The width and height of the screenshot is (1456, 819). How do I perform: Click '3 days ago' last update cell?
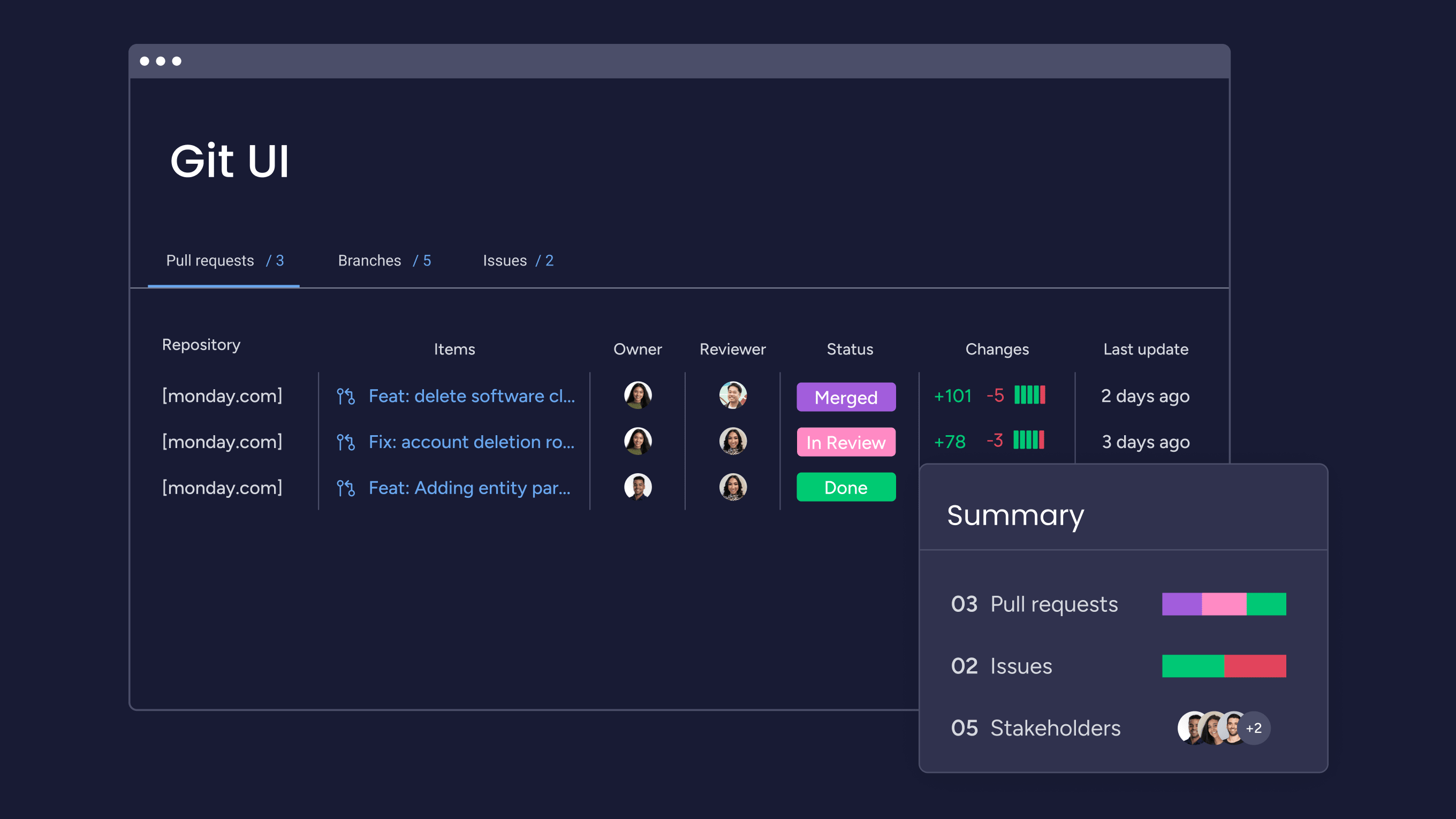point(1146,442)
